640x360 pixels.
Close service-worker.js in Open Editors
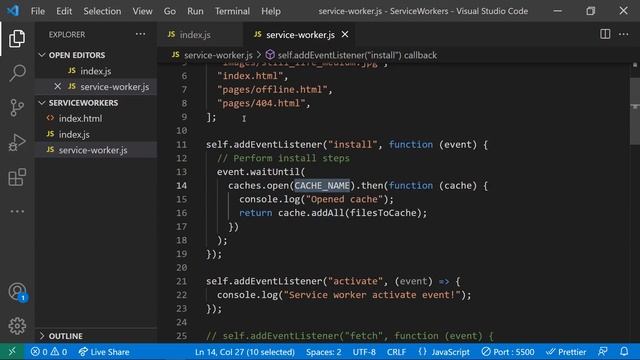click(x=58, y=87)
